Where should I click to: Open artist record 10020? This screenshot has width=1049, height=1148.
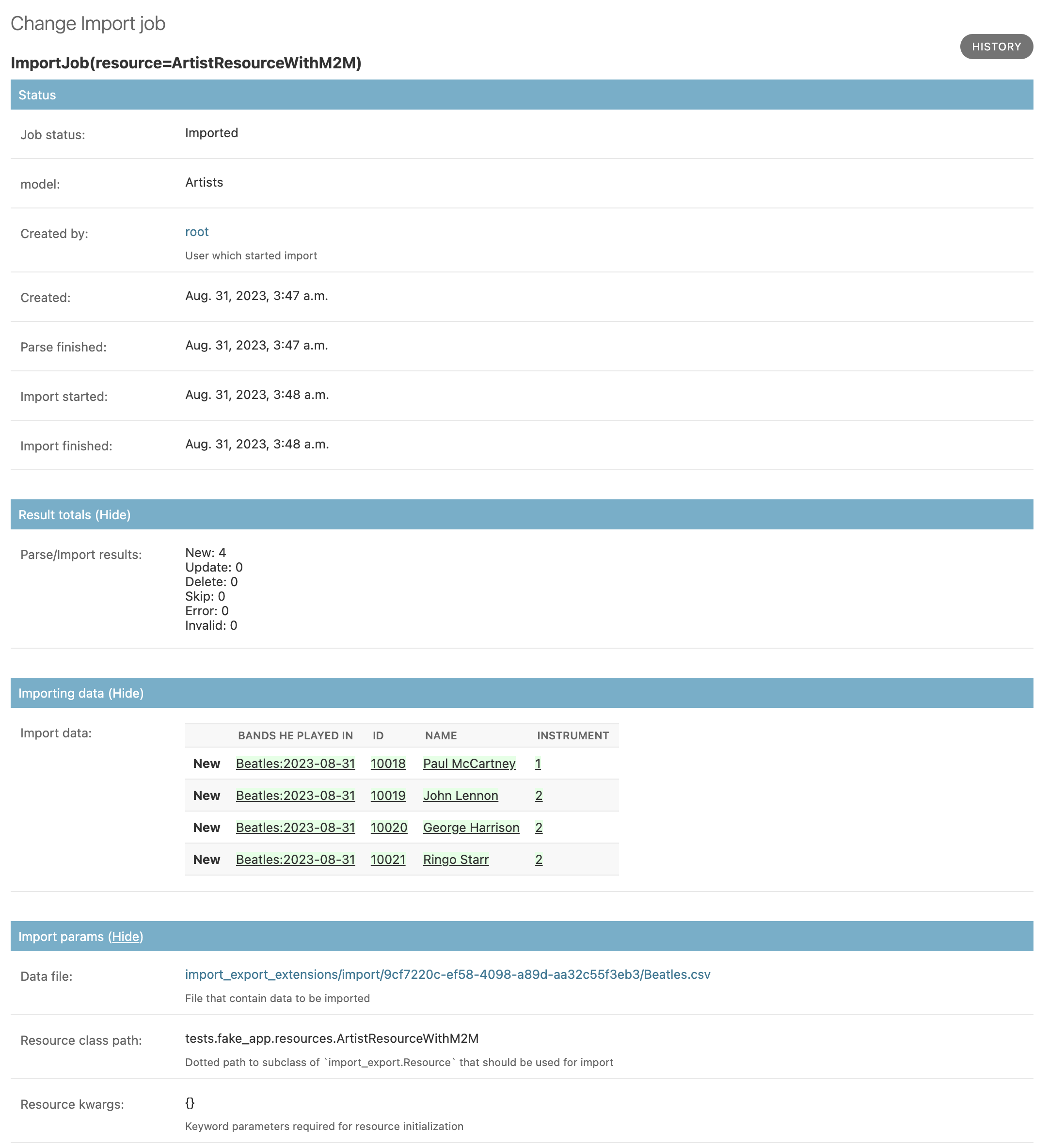pyautogui.click(x=389, y=828)
